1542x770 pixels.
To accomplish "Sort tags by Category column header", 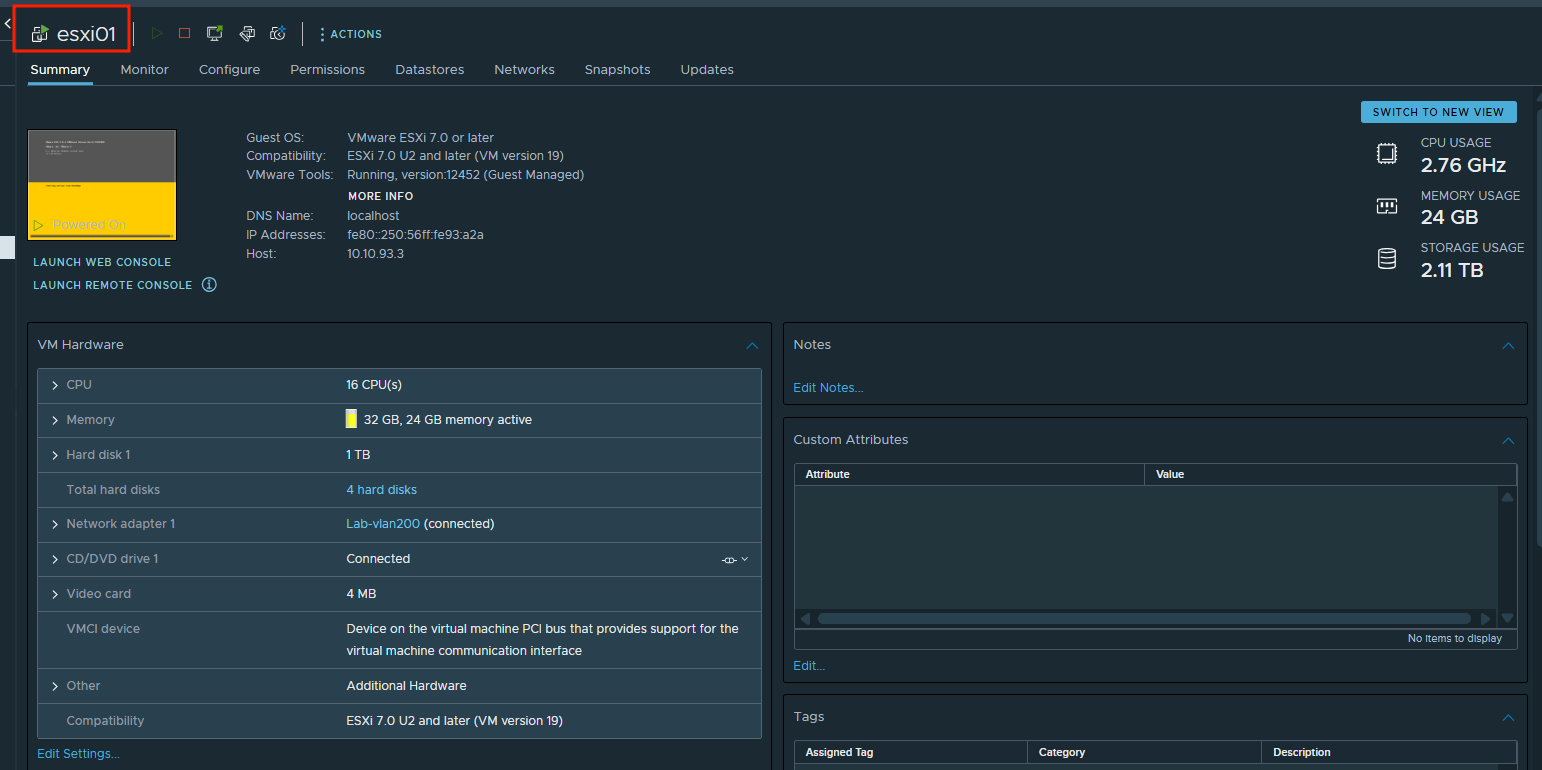I will (1144, 752).
